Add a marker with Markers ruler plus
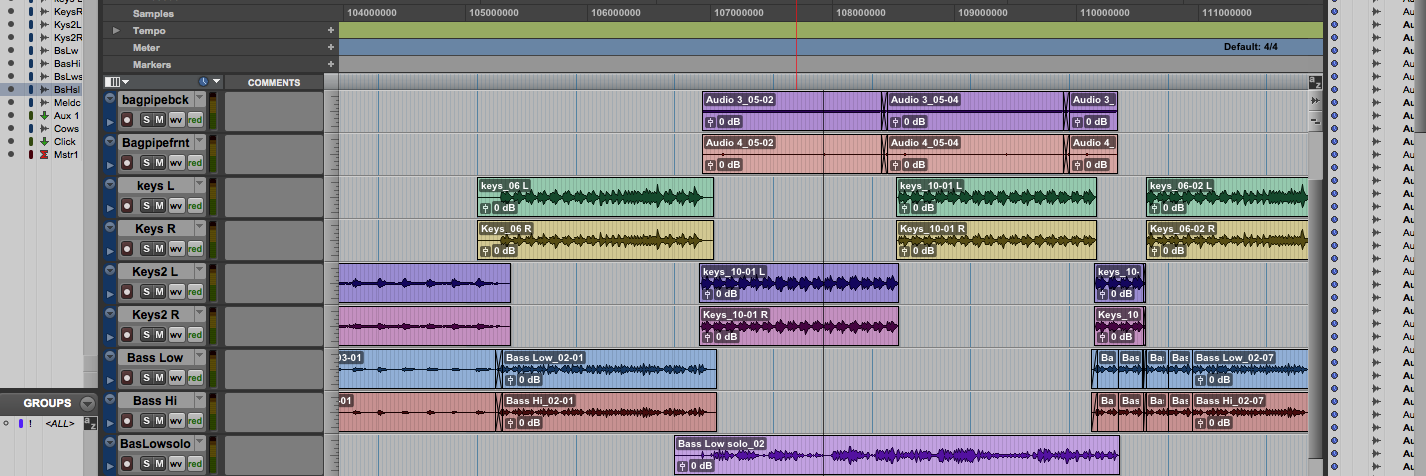The width and height of the screenshot is (1426, 476). click(x=330, y=64)
